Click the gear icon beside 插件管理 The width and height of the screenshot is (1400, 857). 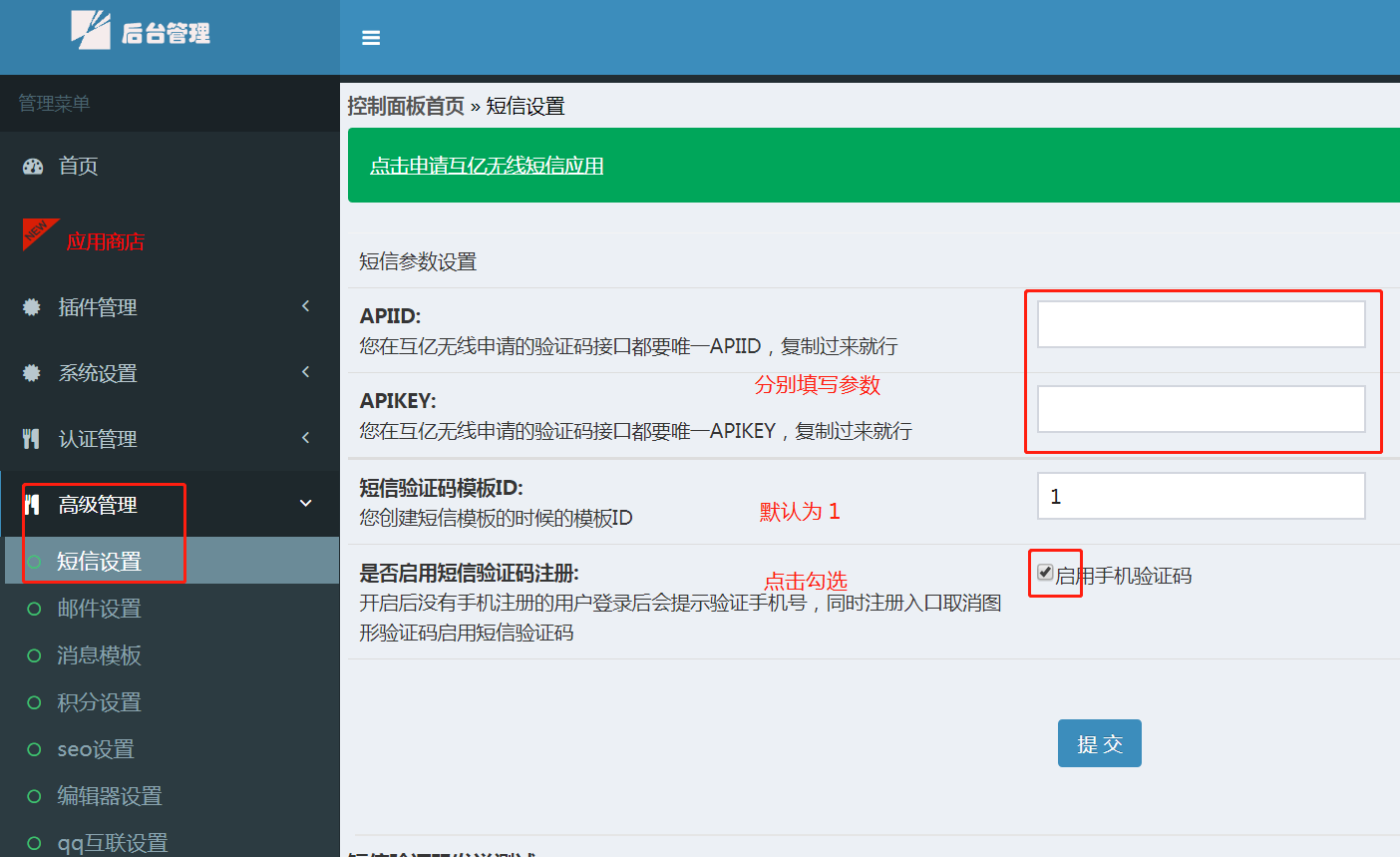(x=32, y=307)
